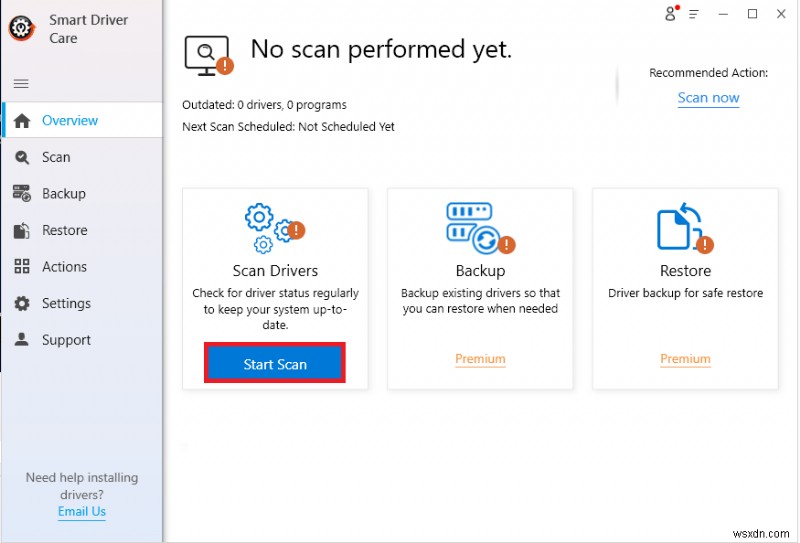Click the Actions grid icon in sidebar

pos(22,267)
